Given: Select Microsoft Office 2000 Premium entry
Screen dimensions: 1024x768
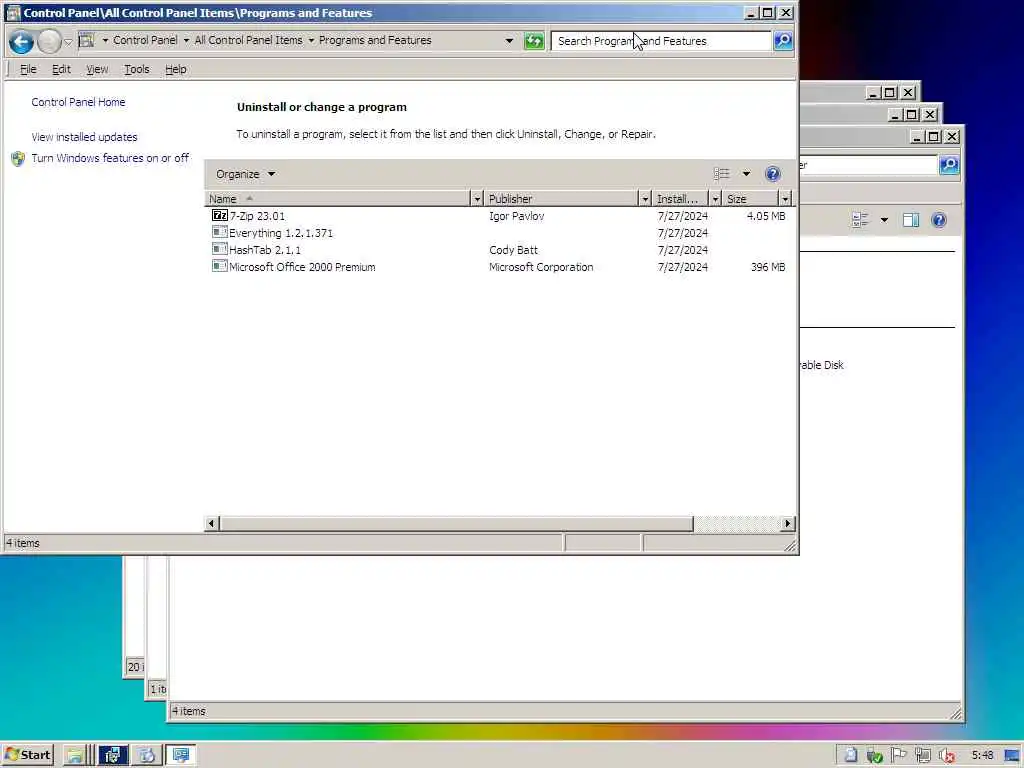Looking at the screenshot, I should (x=302, y=267).
